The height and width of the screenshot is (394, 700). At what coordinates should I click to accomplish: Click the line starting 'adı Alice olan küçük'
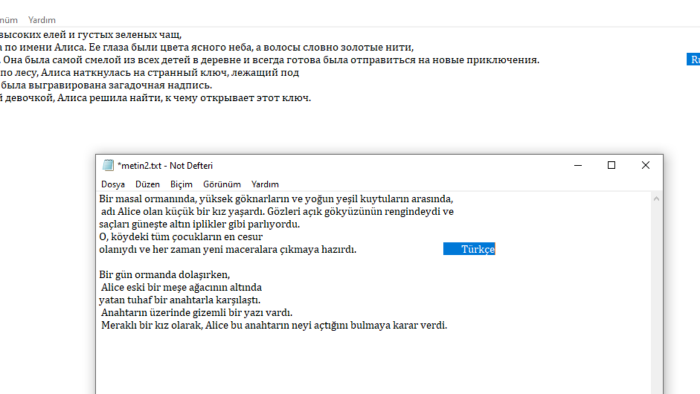277,212
